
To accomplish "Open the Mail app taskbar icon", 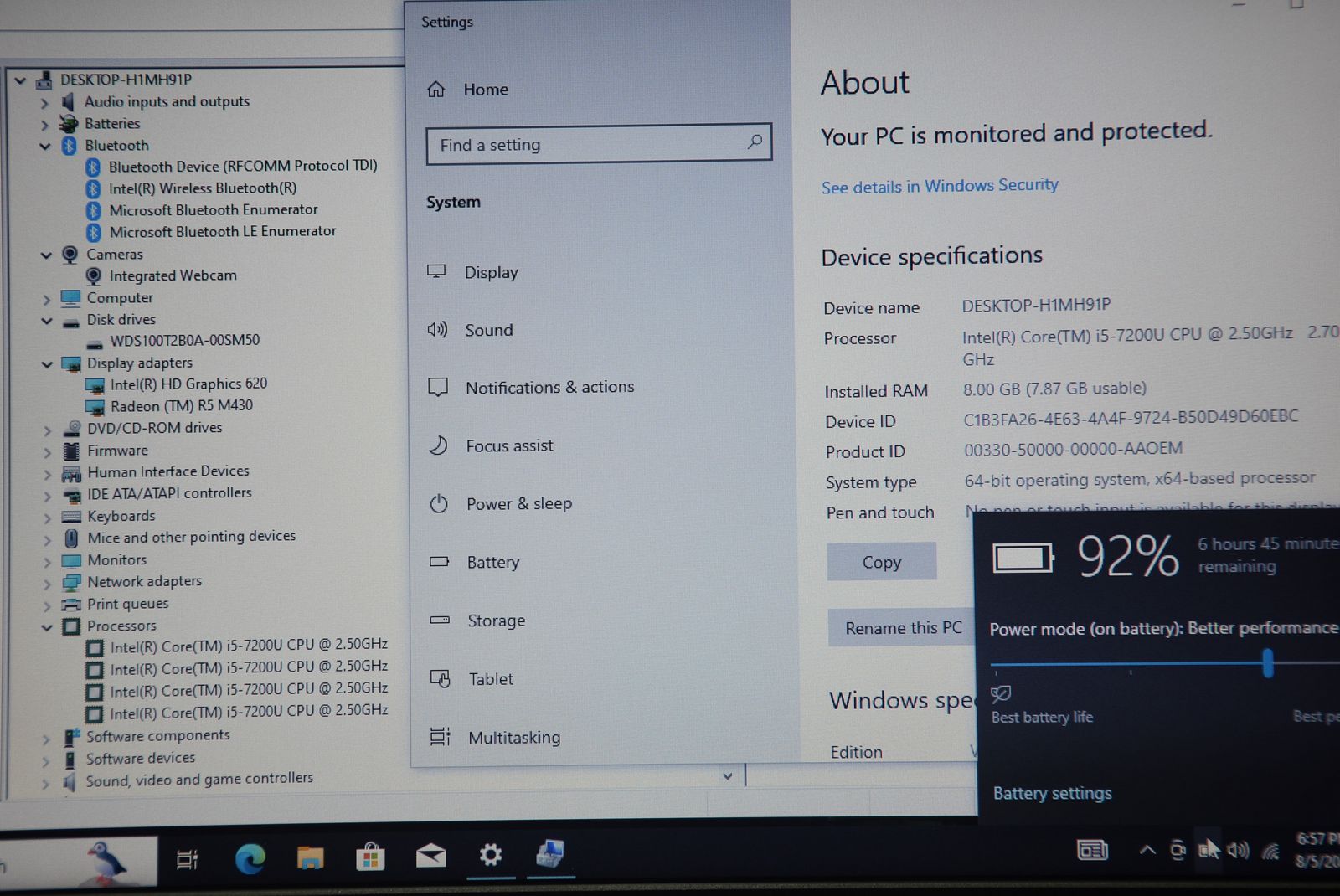I will click(x=430, y=856).
